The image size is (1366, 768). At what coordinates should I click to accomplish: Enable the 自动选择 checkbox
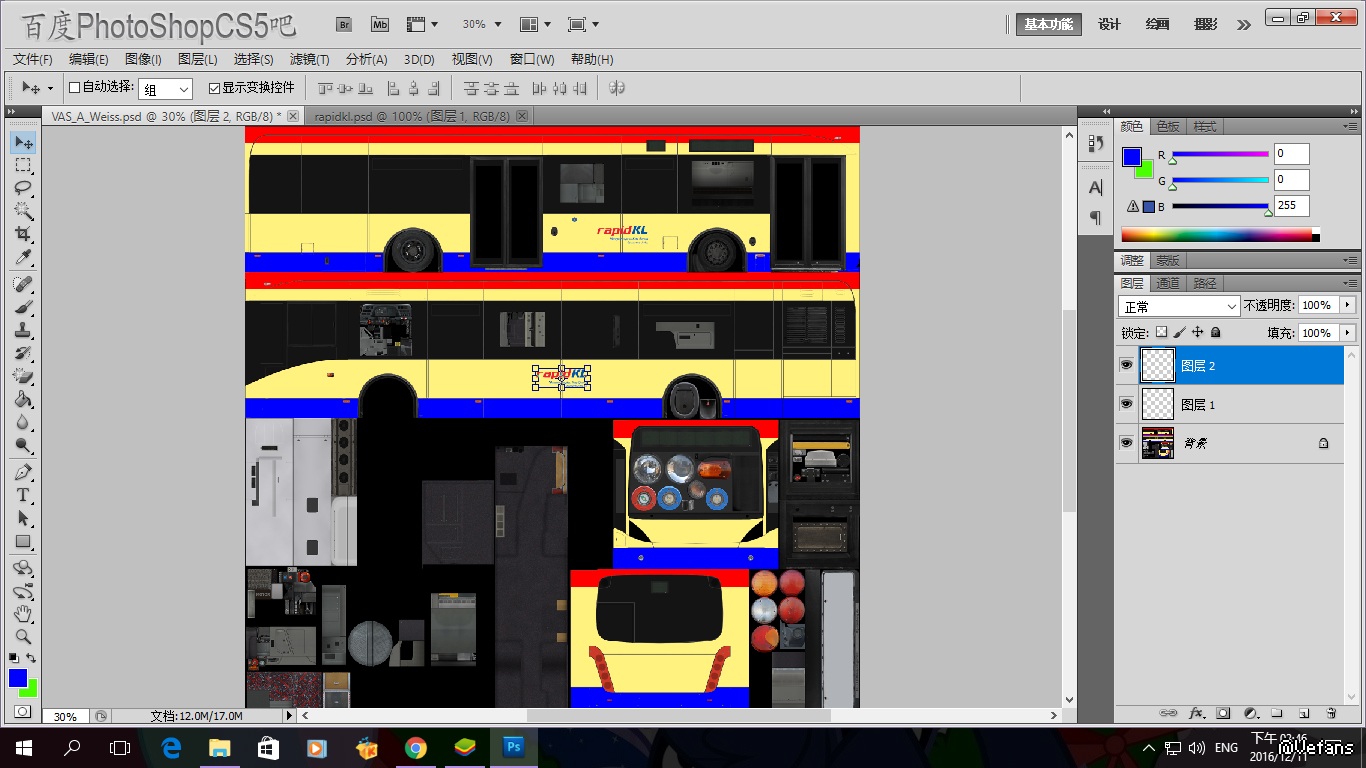[x=74, y=88]
